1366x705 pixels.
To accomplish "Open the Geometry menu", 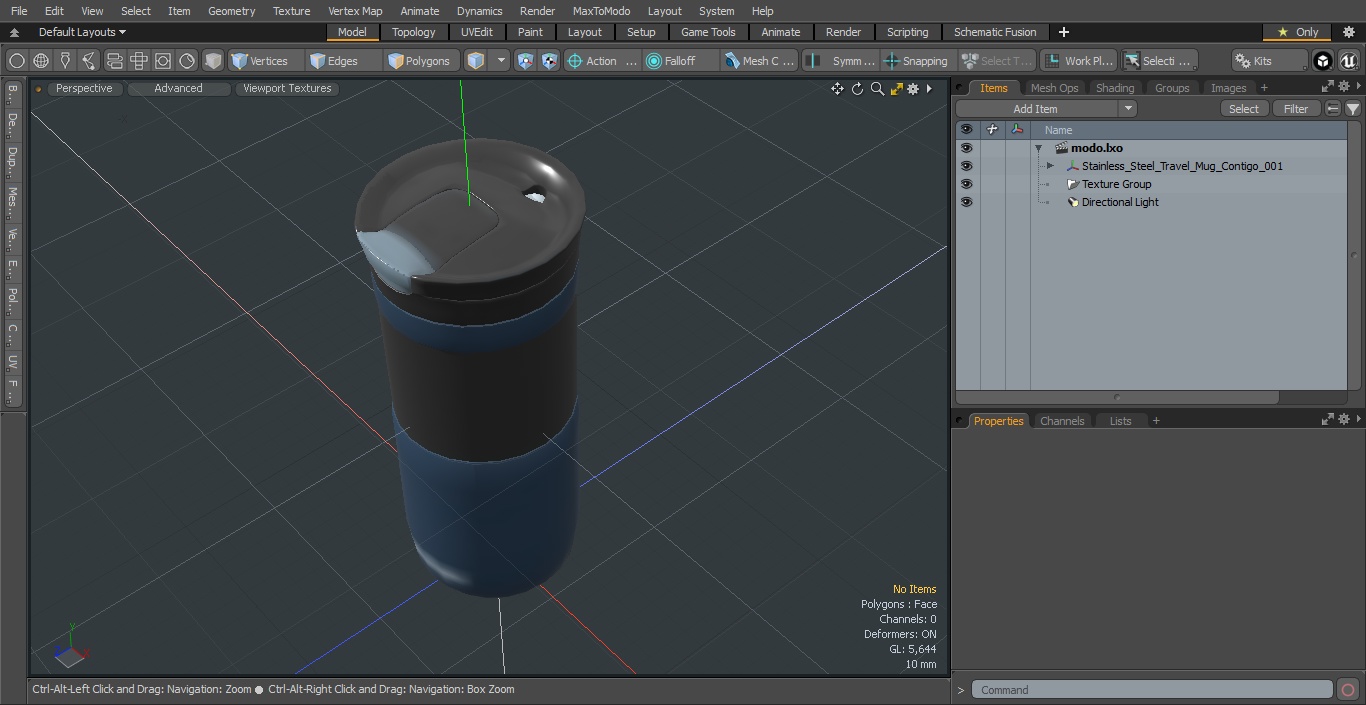I will point(231,11).
